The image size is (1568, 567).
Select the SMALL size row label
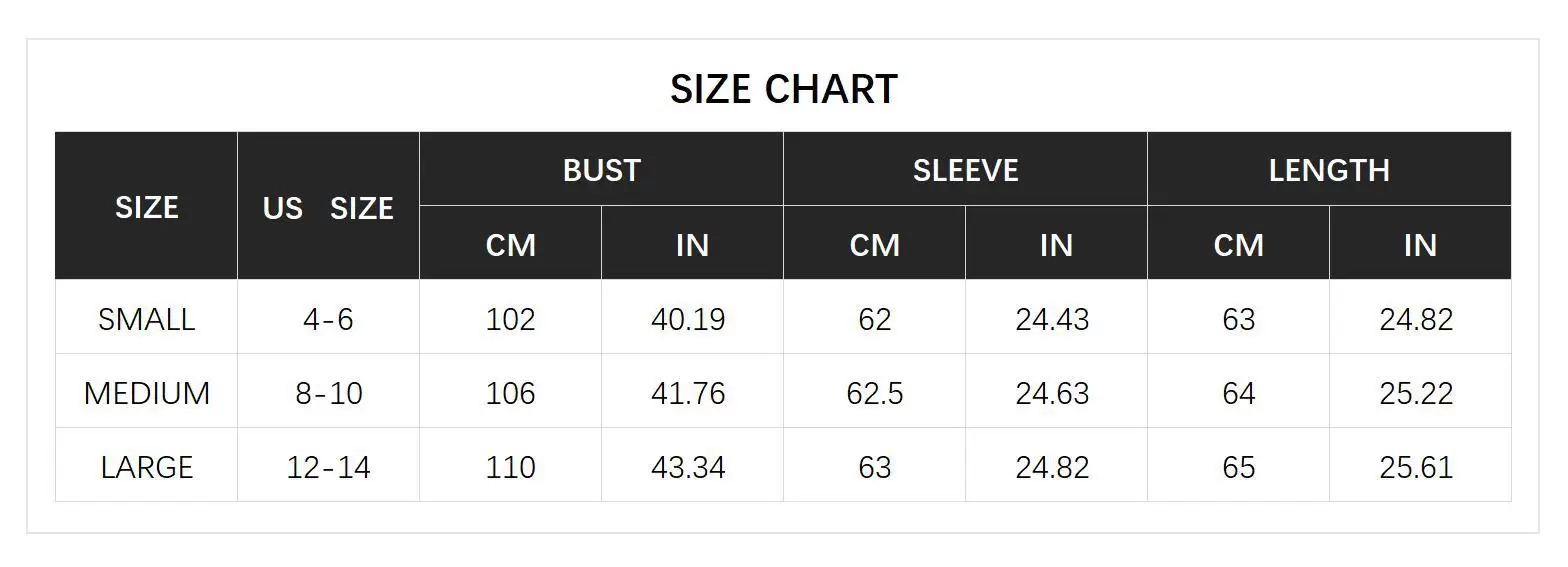point(146,319)
